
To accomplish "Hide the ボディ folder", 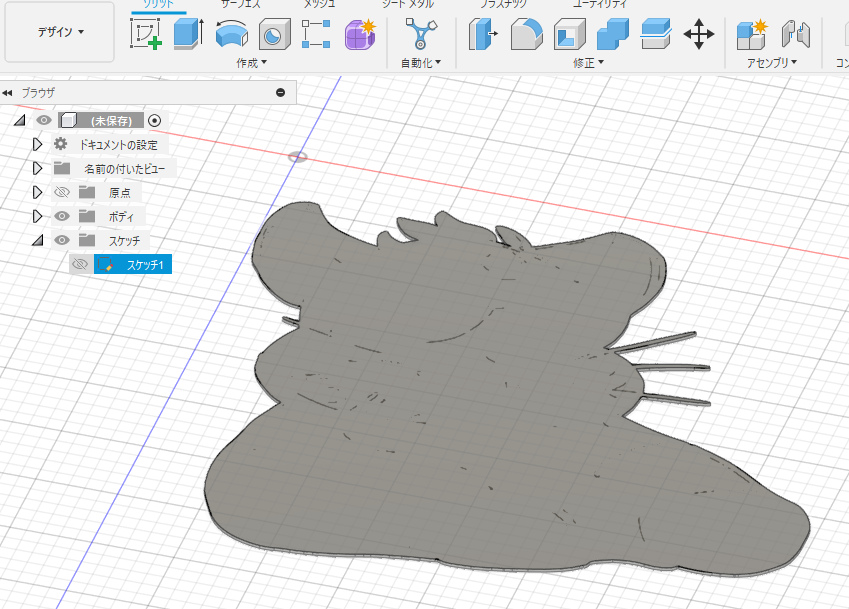I will 62,216.
